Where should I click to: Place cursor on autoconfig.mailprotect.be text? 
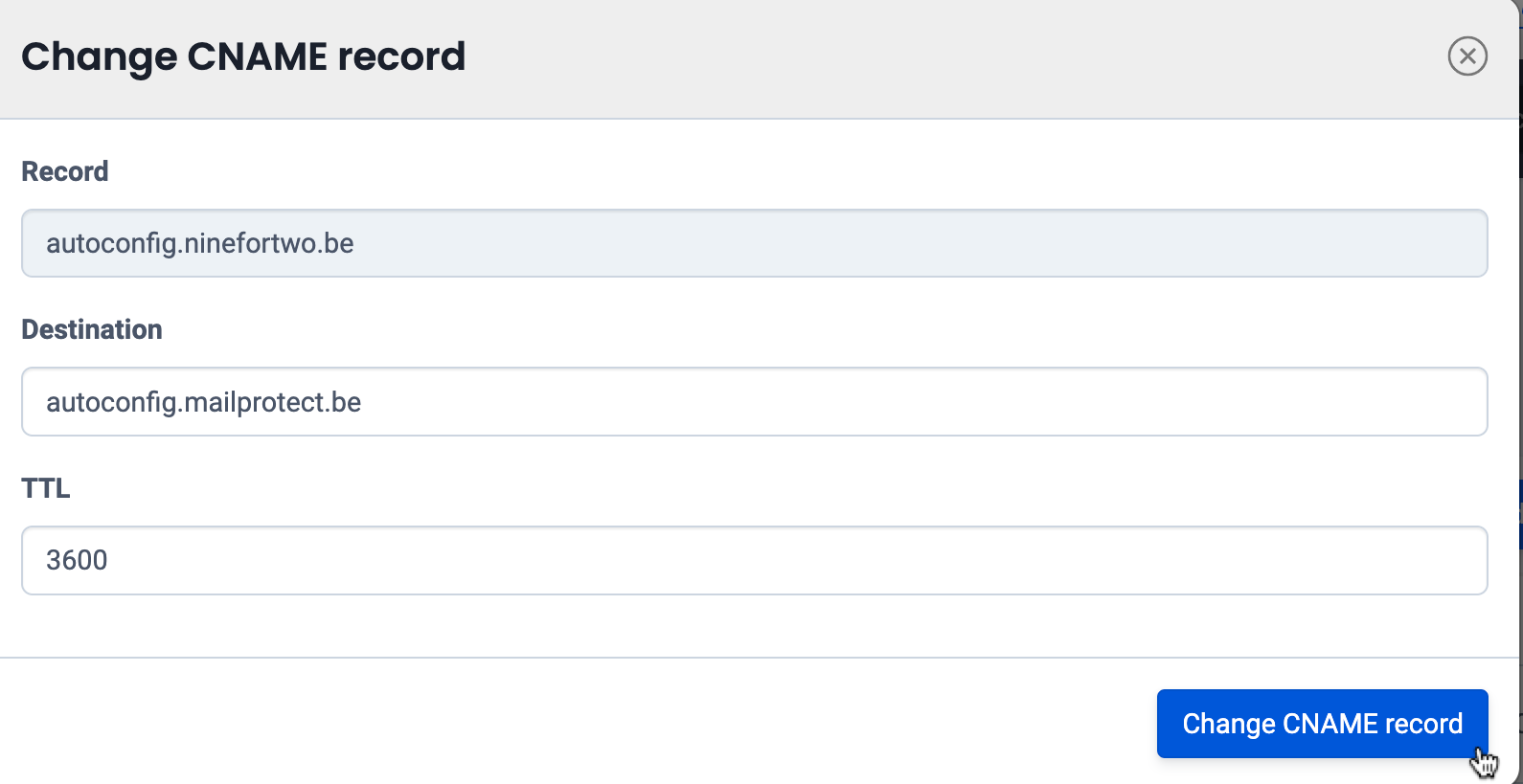pyautogui.click(x=204, y=402)
